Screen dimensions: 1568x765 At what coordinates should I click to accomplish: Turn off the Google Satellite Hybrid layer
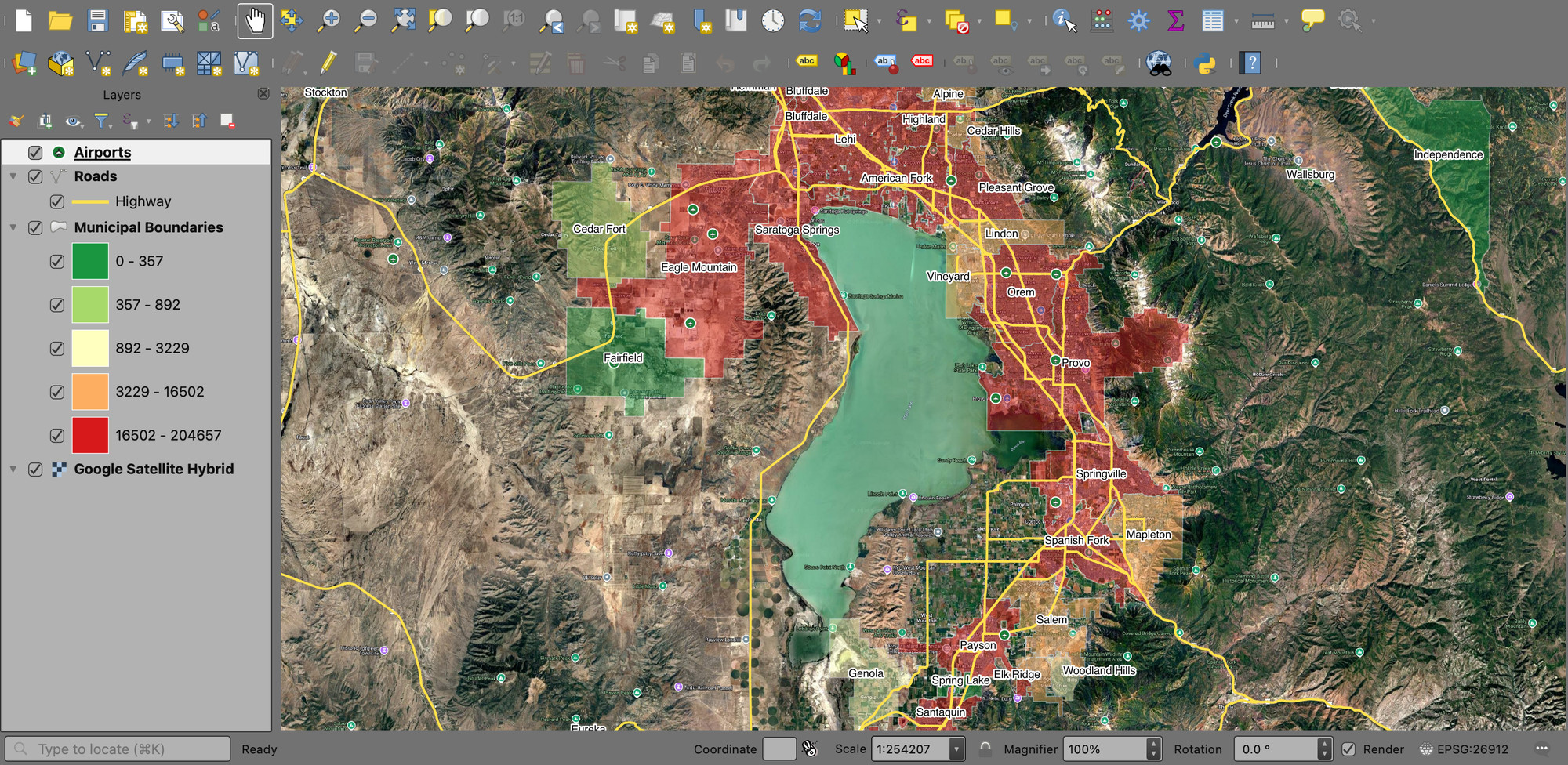tap(35, 469)
